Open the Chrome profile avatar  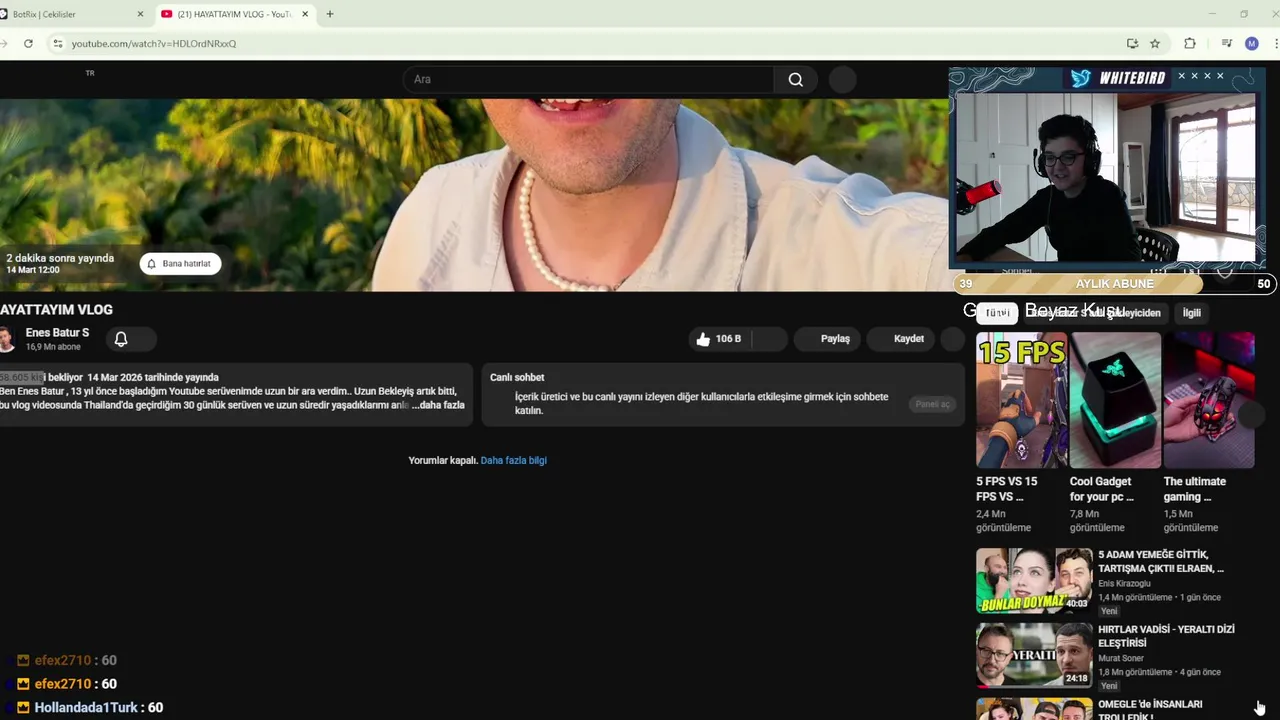pos(1251,44)
